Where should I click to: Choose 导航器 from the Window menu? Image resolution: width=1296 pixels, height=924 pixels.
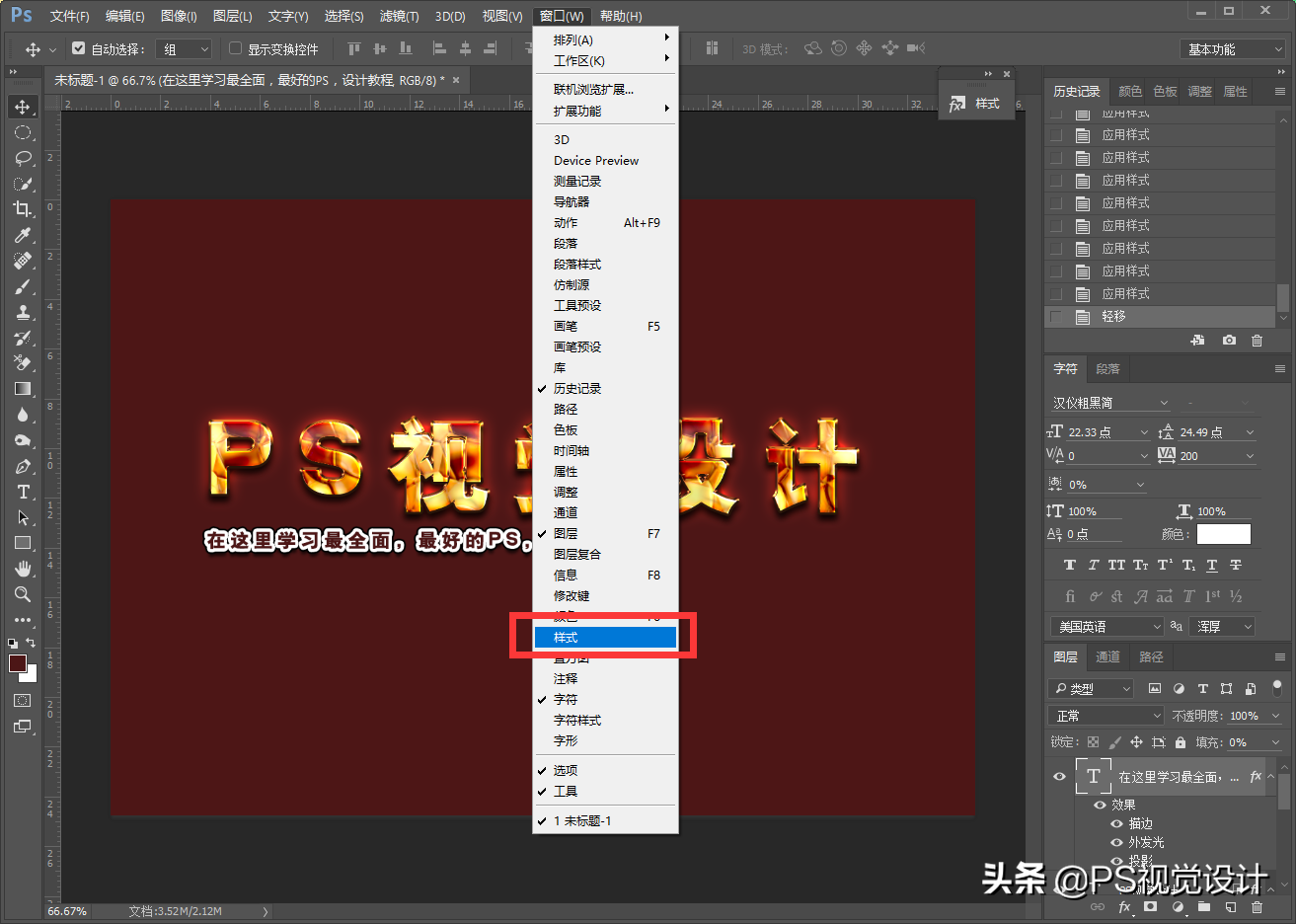pos(605,202)
